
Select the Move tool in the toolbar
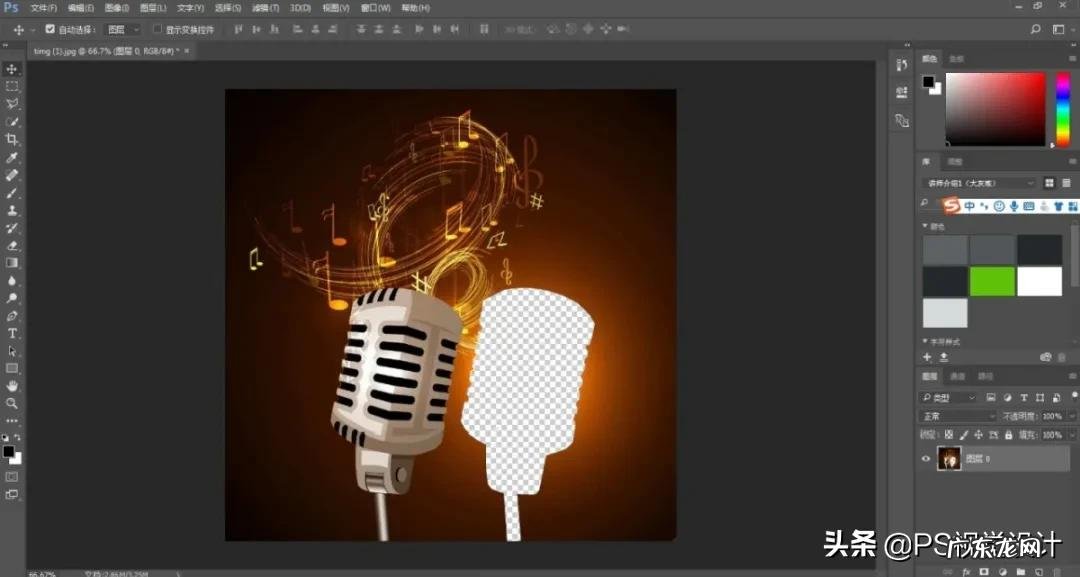12,69
